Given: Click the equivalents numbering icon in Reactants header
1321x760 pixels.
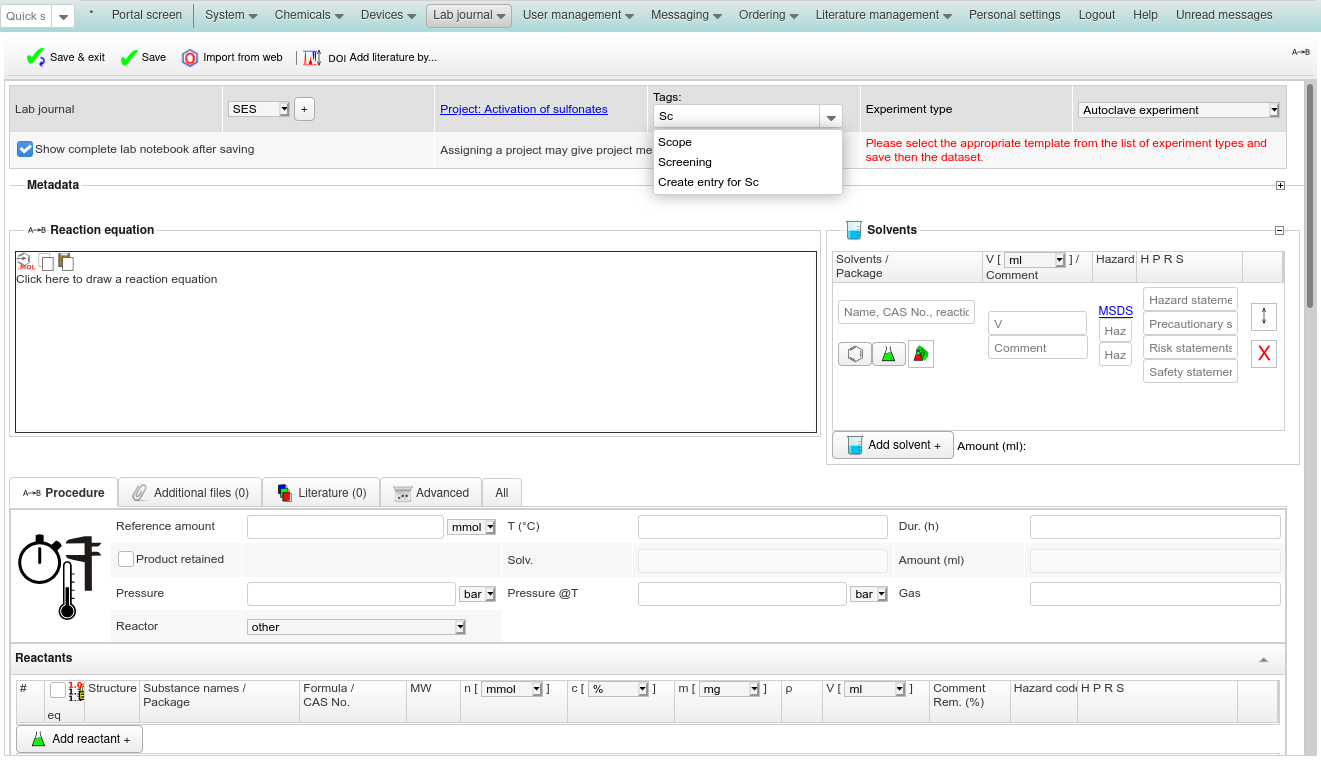Looking at the screenshot, I should coord(76,691).
